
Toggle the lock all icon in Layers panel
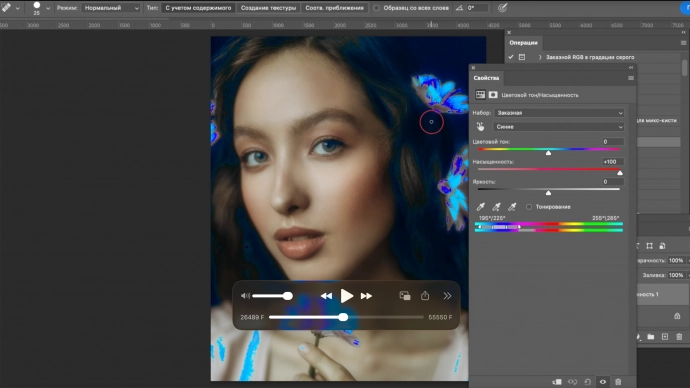click(x=662, y=246)
